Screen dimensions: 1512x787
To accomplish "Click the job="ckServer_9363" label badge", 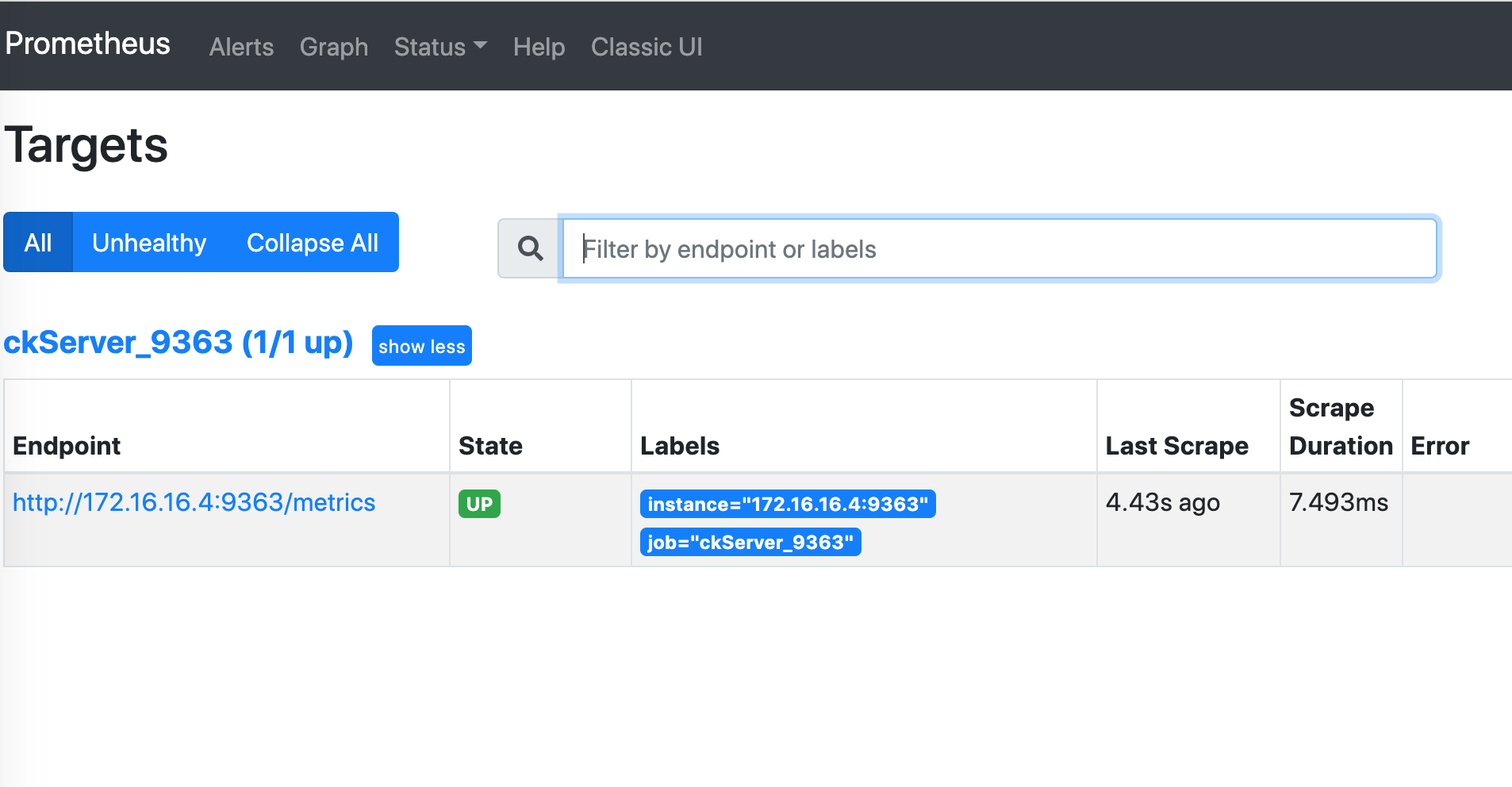I will [x=750, y=542].
